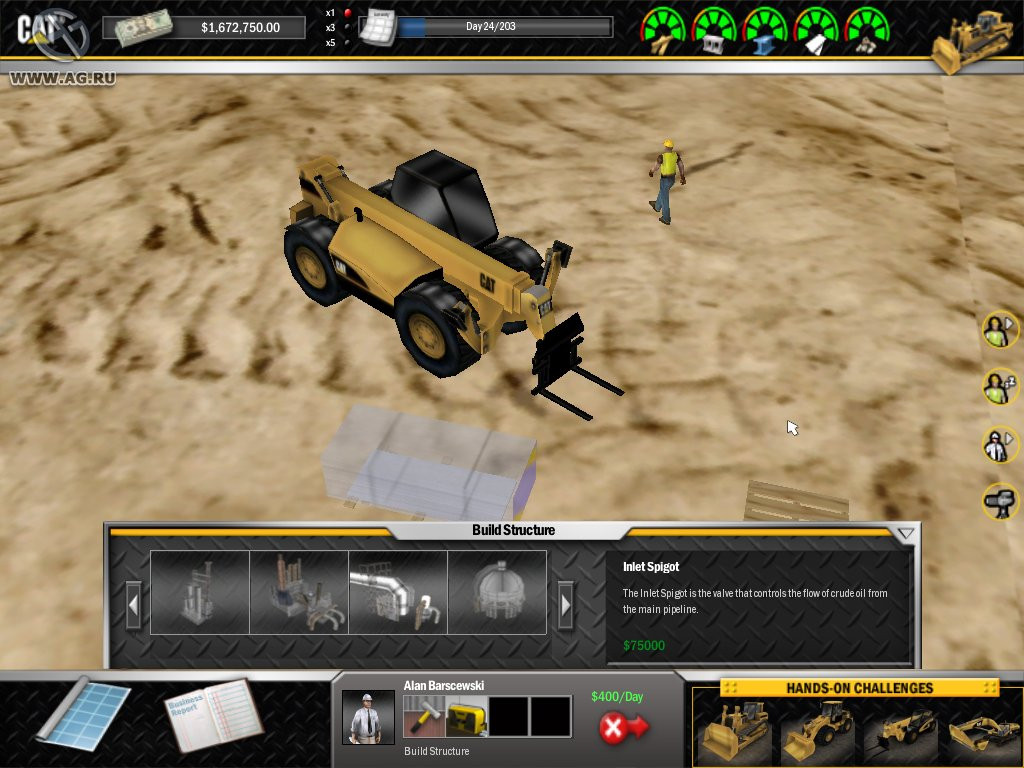
Task: Start the bulldozer hands-on challenge
Action: [735, 730]
